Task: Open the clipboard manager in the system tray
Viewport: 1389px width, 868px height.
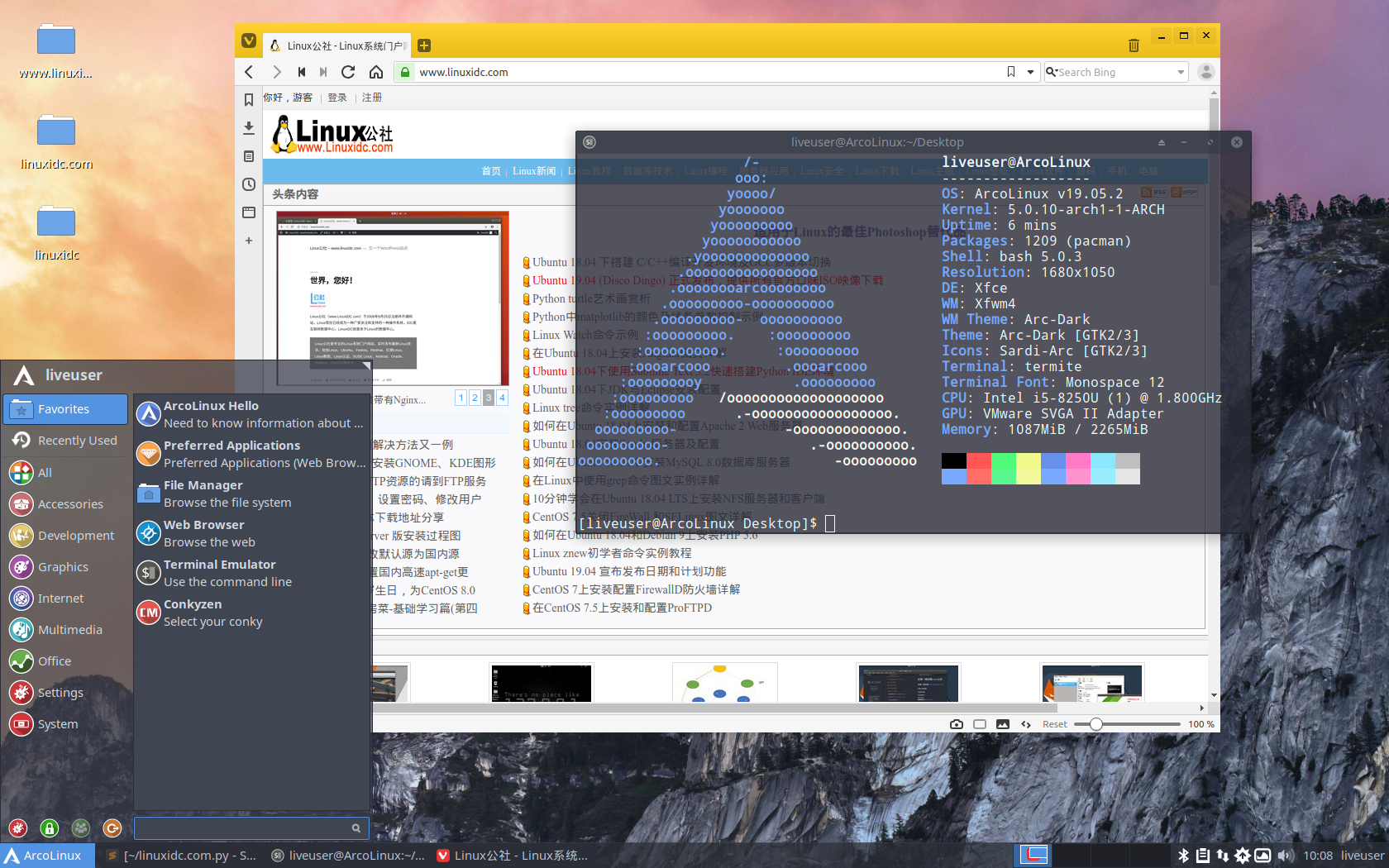Action: pos(1204,855)
